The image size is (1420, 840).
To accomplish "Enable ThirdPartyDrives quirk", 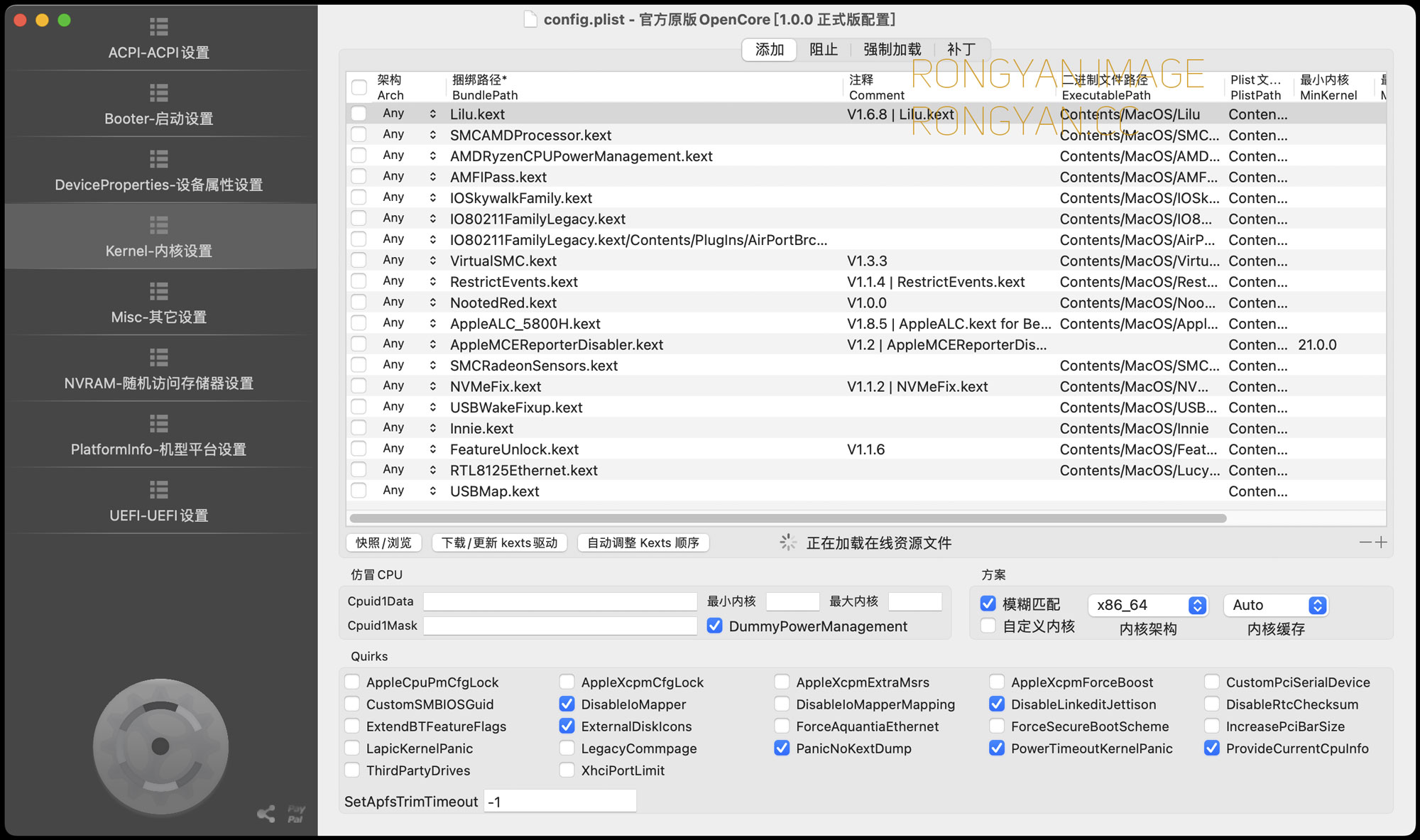I will point(352,770).
